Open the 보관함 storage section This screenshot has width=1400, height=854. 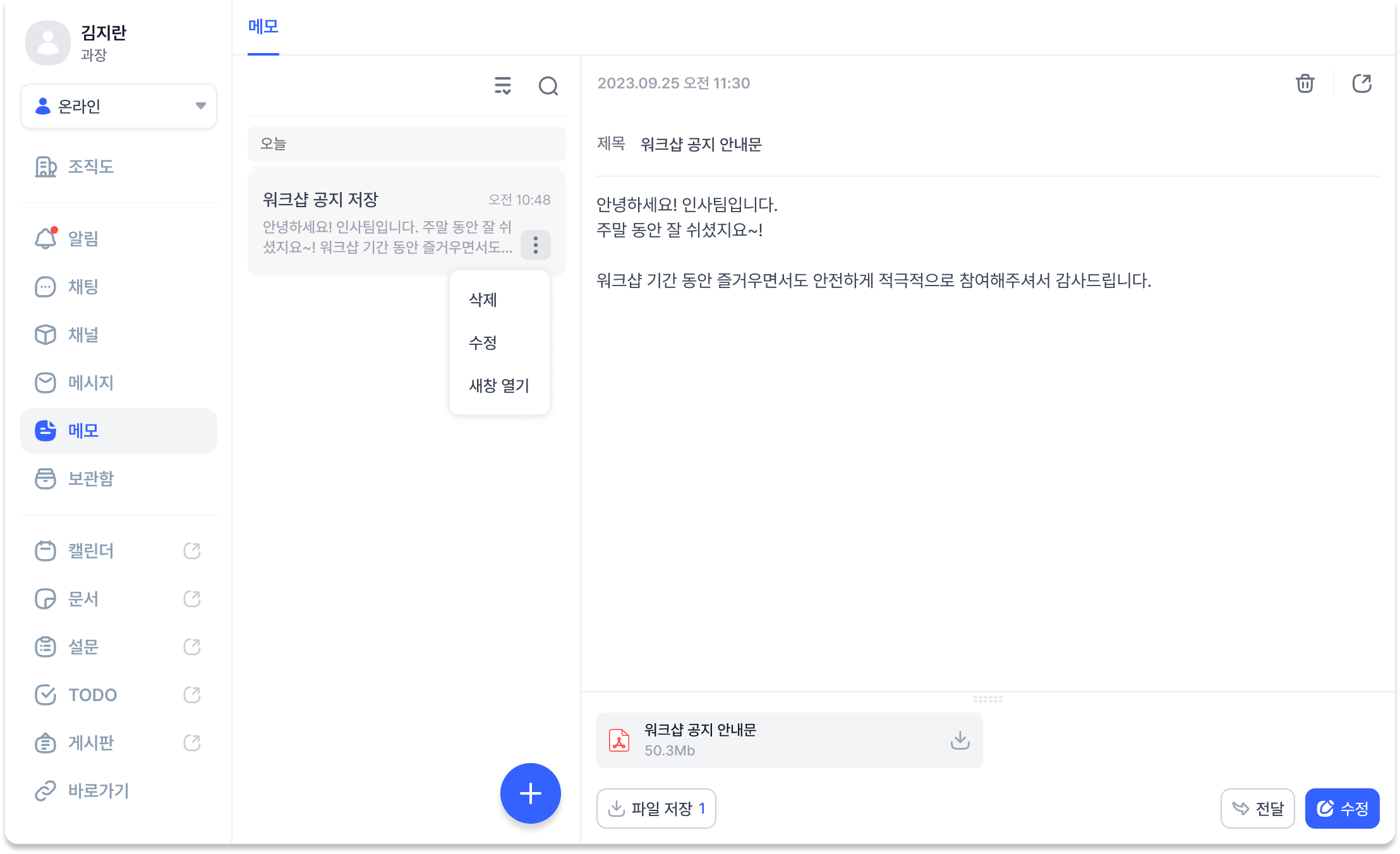coord(90,479)
